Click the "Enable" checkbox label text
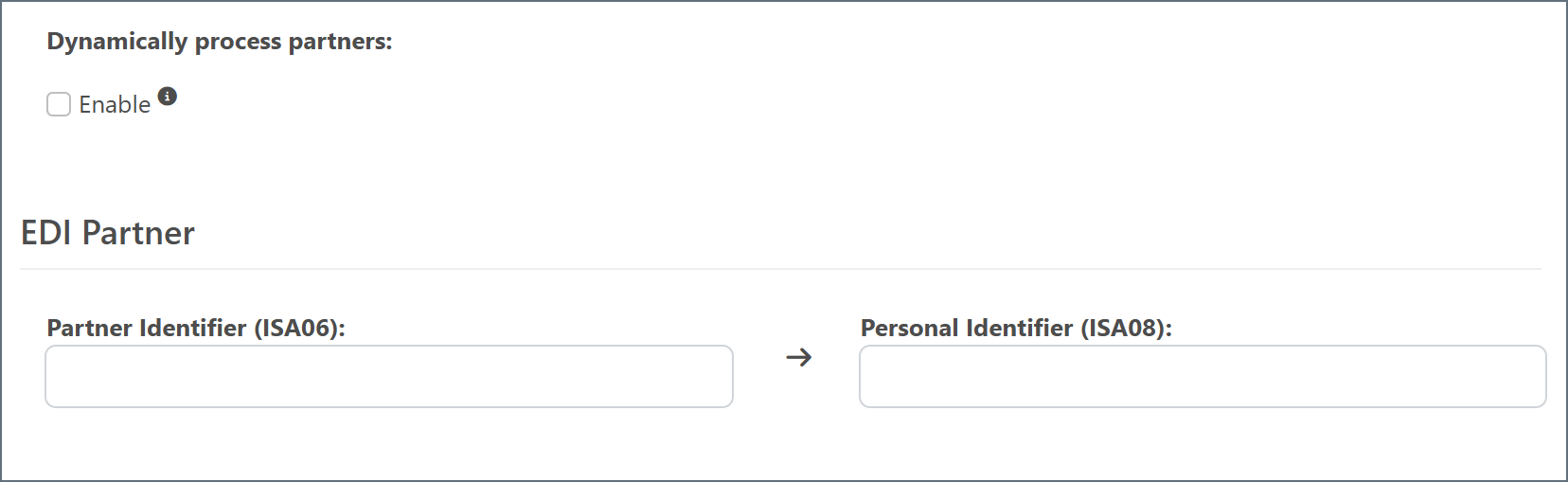1568x482 pixels. click(115, 105)
